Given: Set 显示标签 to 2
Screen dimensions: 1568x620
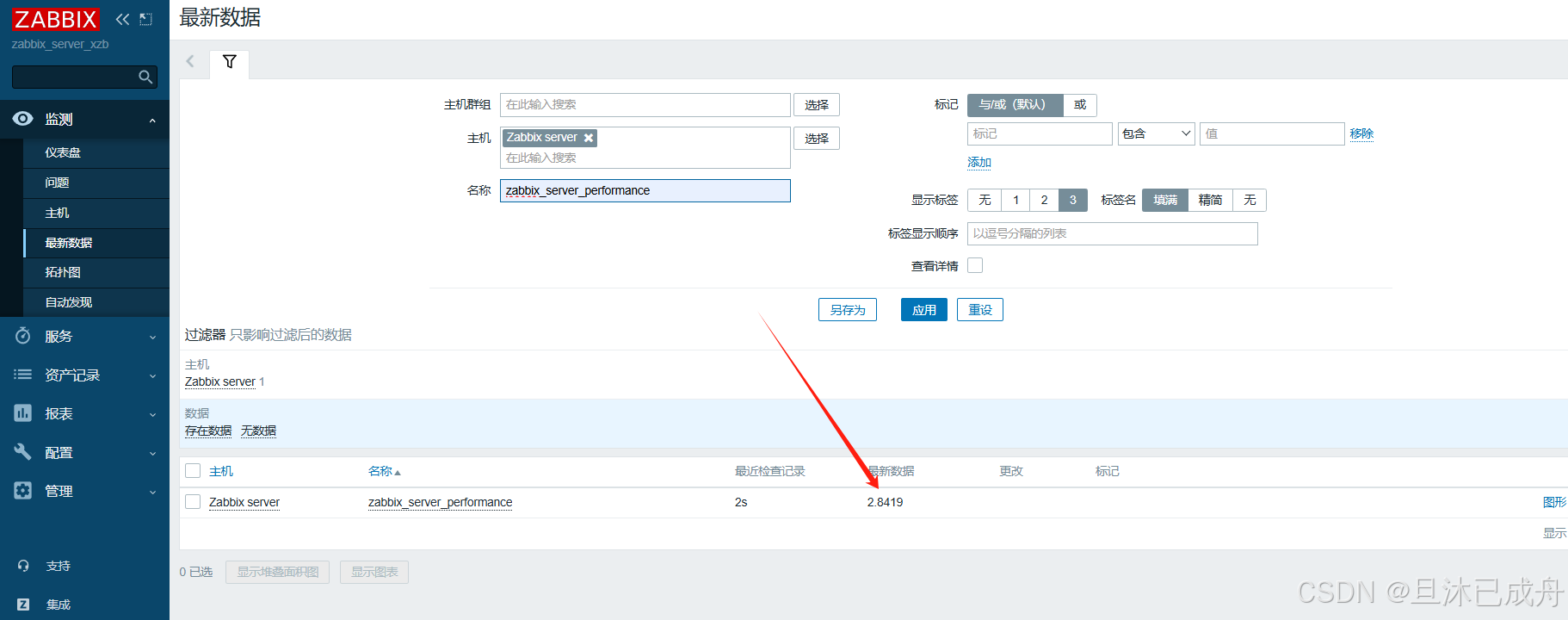Looking at the screenshot, I should [1044, 200].
